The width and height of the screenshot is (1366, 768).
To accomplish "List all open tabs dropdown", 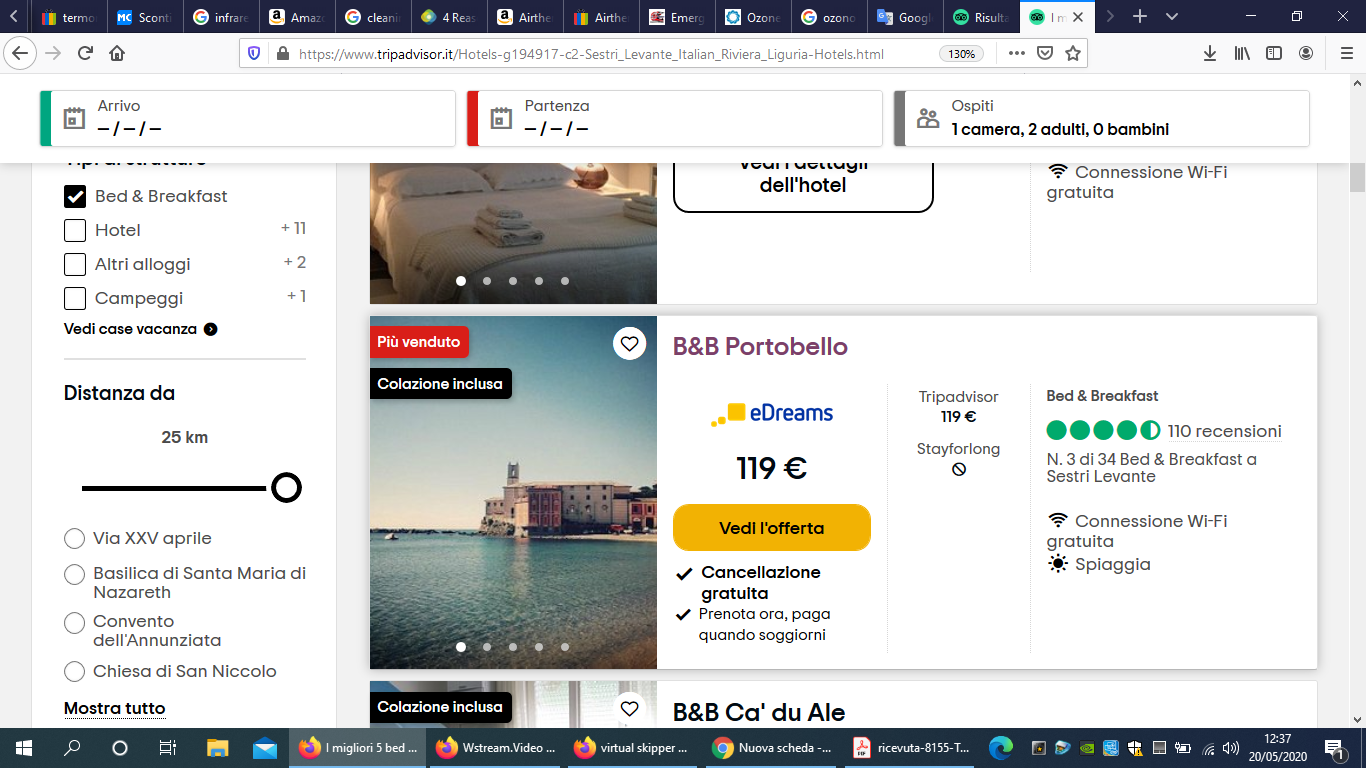I will (1172, 17).
